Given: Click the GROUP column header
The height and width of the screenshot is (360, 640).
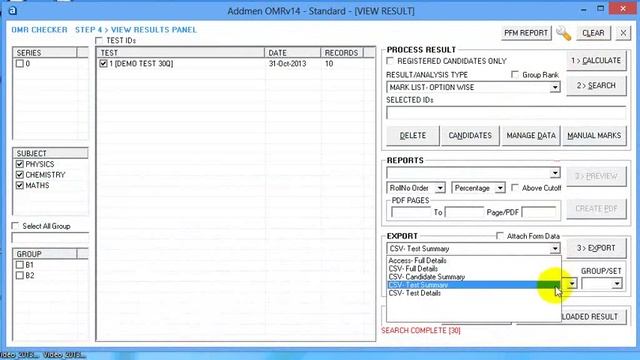Looking at the screenshot, I should click(44, 254).
